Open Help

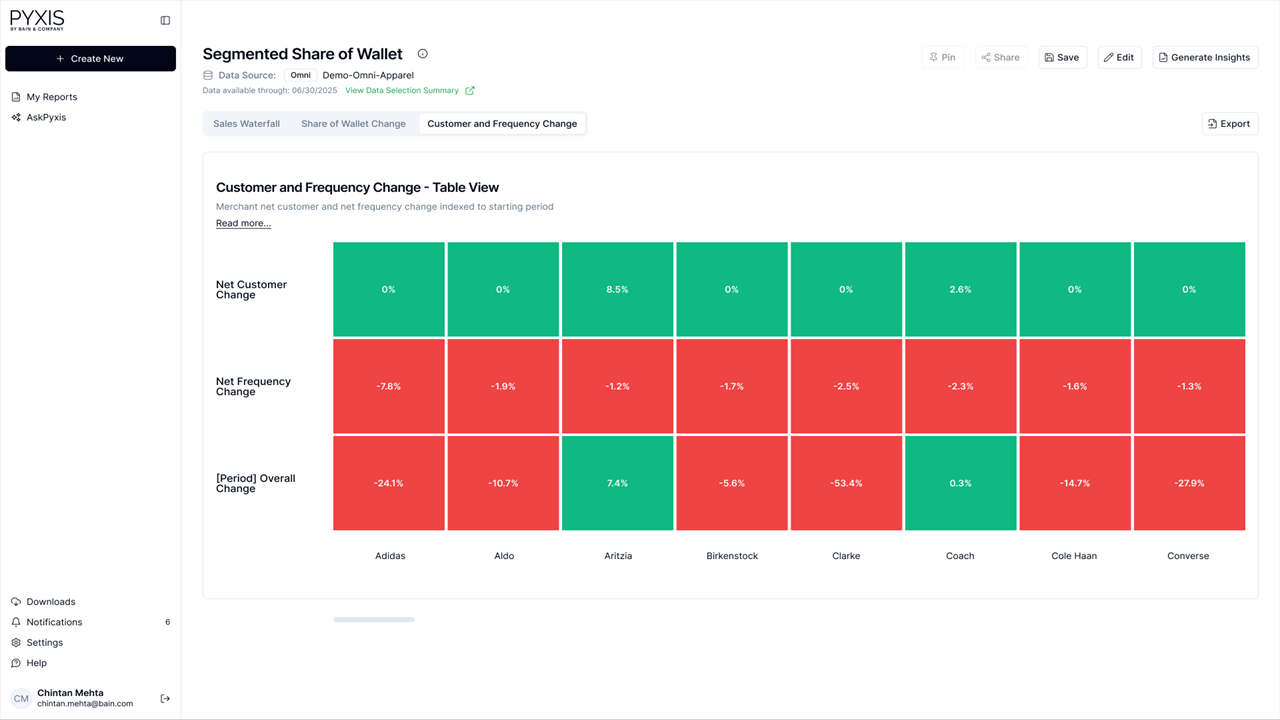click(x=36, y=663)
